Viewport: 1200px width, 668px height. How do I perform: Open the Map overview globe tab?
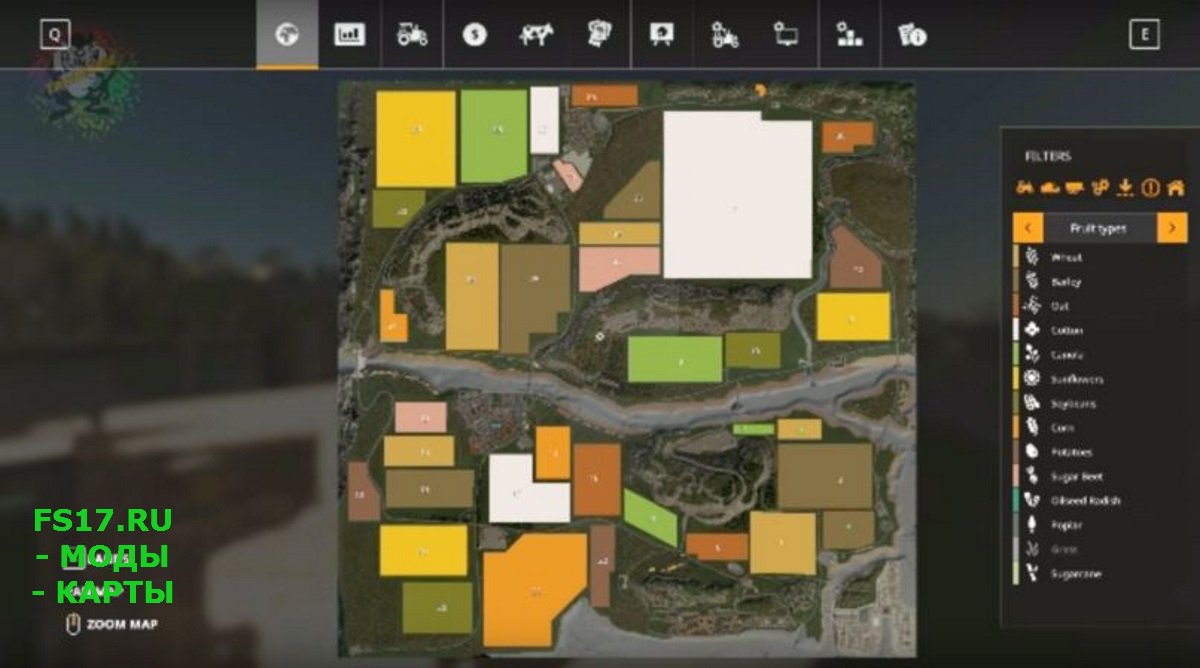(287, 34)
